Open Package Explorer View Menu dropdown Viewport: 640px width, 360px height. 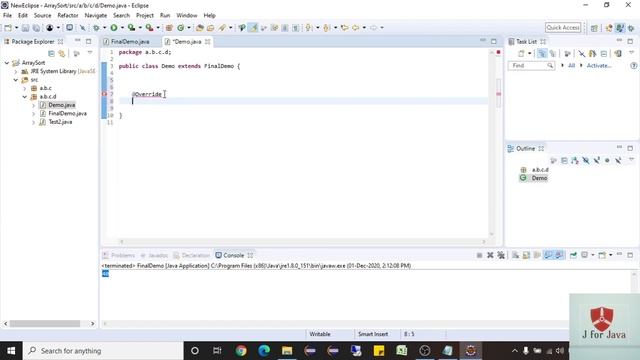pyautogui.click(x=90, y=53)
